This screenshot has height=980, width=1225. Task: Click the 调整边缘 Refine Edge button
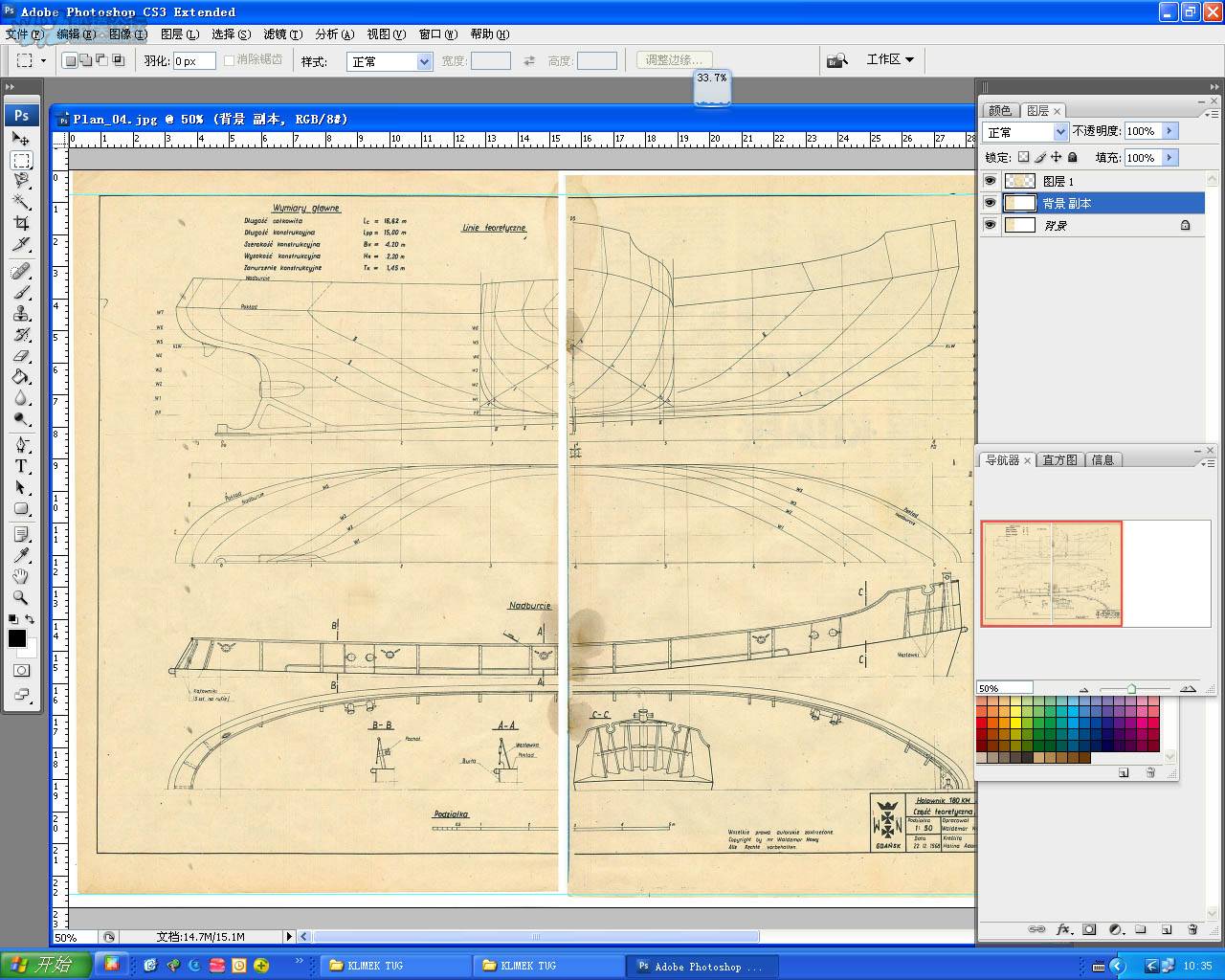tap(675, 60)
